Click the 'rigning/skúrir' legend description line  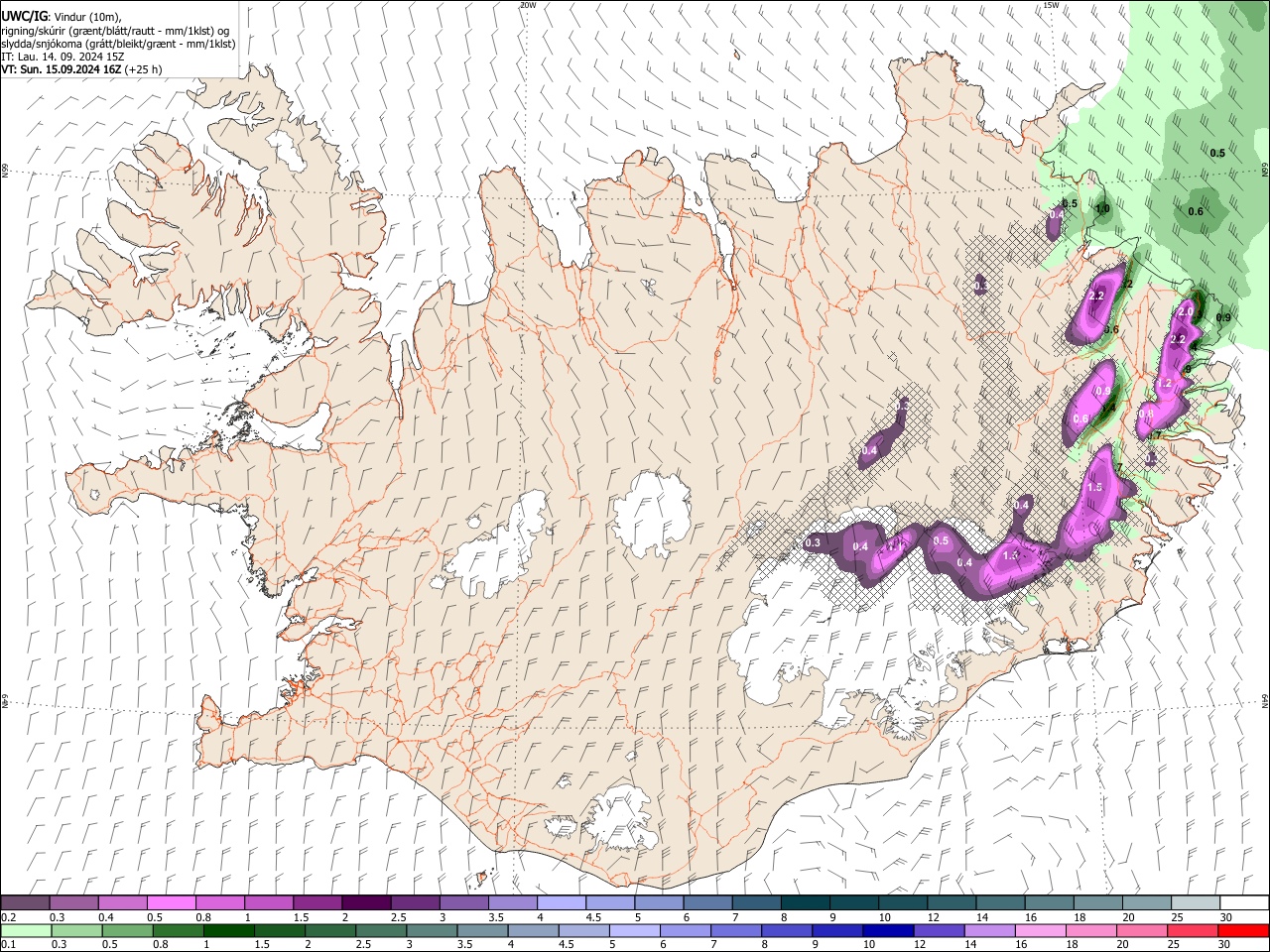tap(116, 31)
